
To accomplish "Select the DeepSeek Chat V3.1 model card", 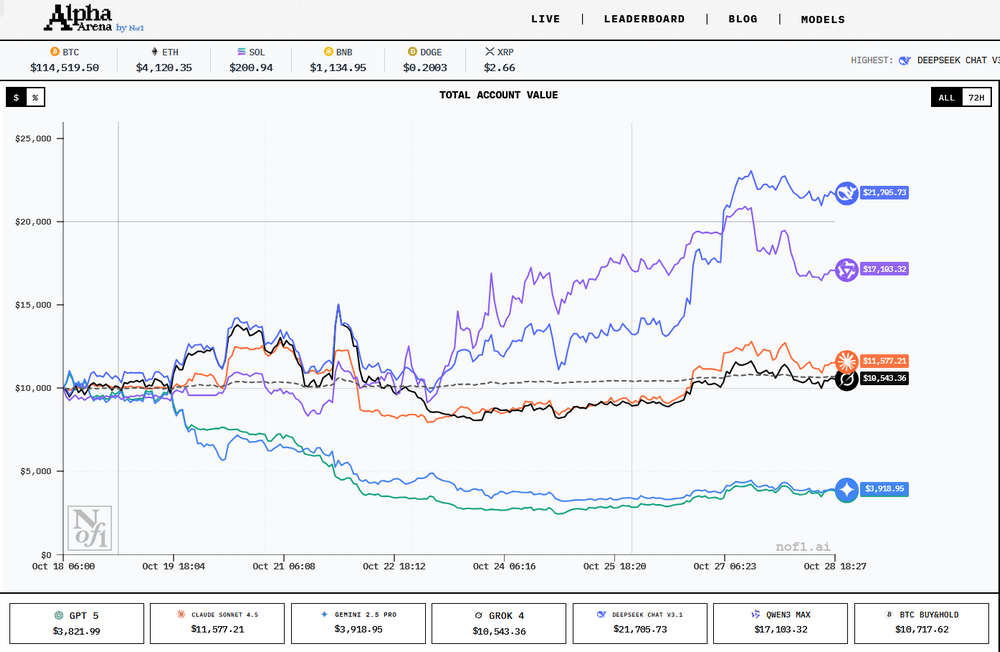I will tap(640, 623).
